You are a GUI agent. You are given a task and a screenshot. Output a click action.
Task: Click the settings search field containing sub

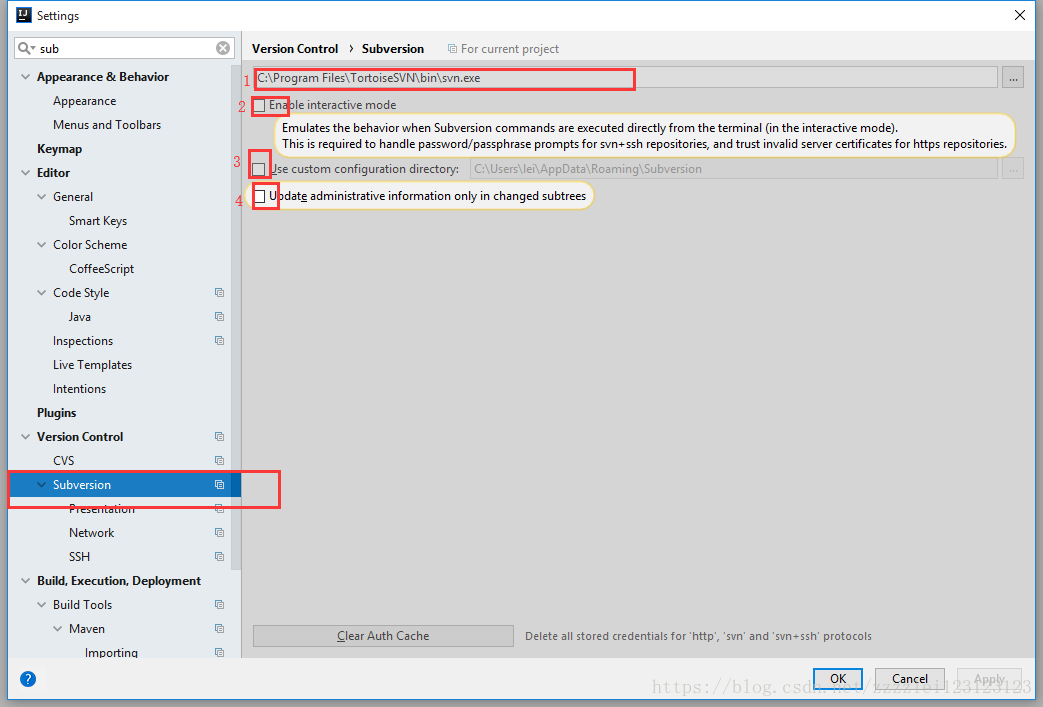pyautogui.click(x=124, y=48)
